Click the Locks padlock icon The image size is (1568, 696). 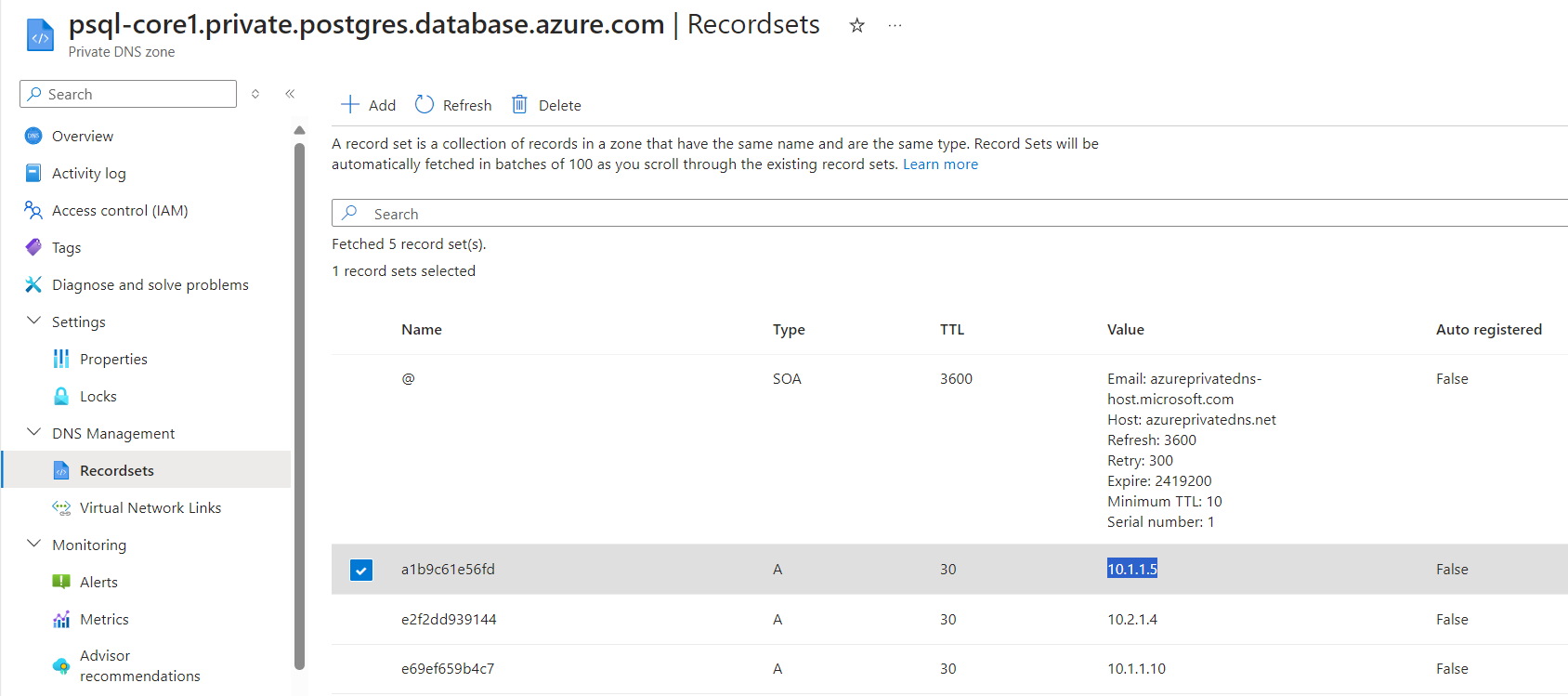click(x=61, y=396)
